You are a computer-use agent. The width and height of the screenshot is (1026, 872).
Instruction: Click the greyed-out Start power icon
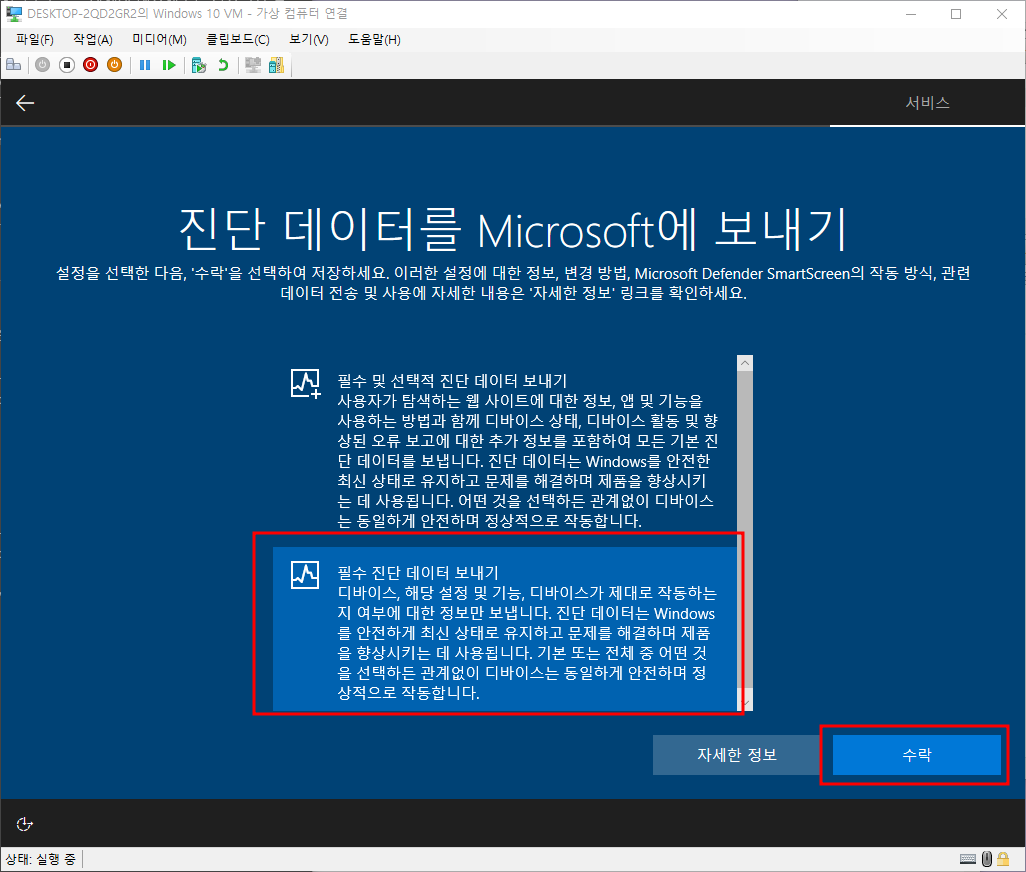coord(43,65)
